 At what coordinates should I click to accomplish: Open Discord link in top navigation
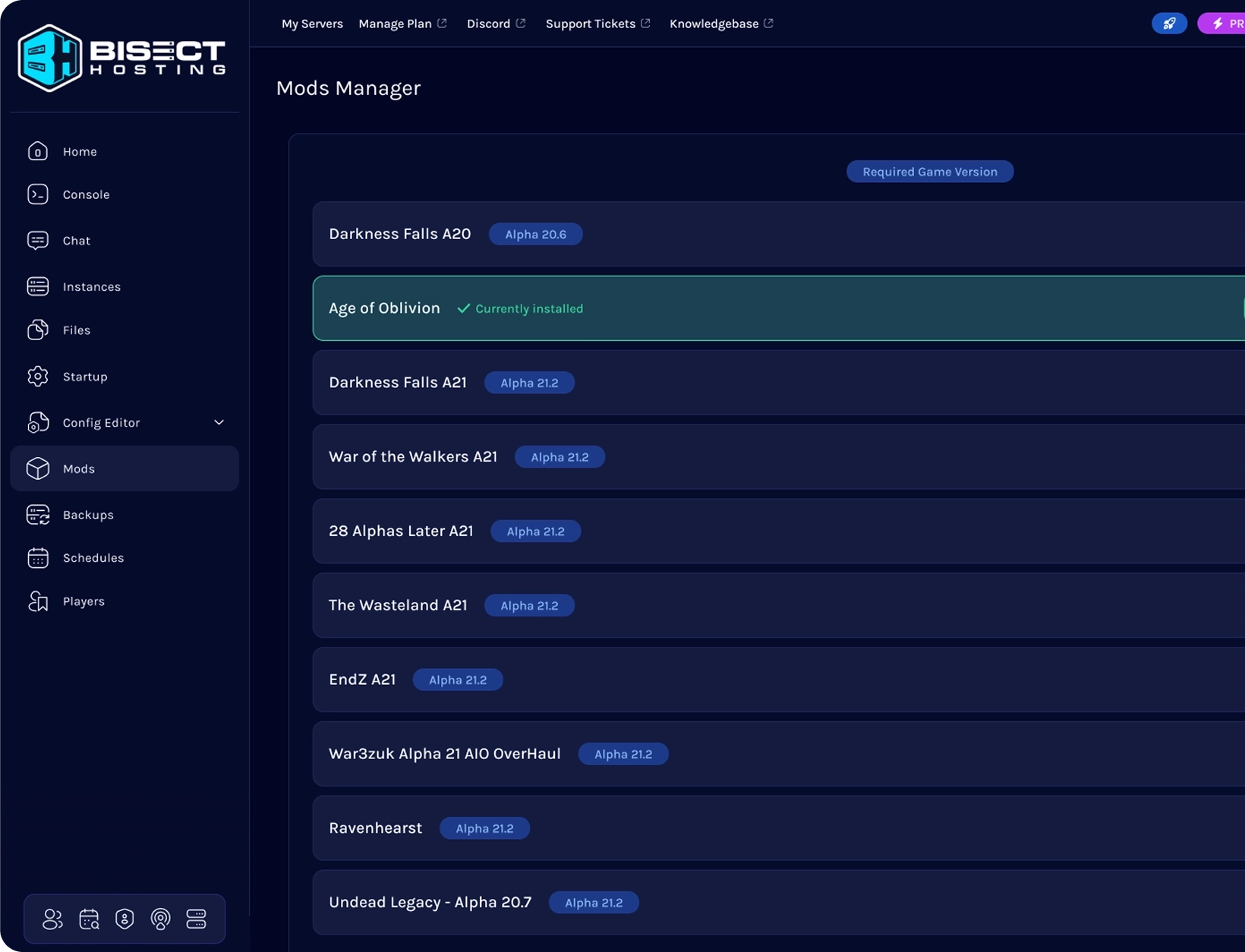click(488, 24)
